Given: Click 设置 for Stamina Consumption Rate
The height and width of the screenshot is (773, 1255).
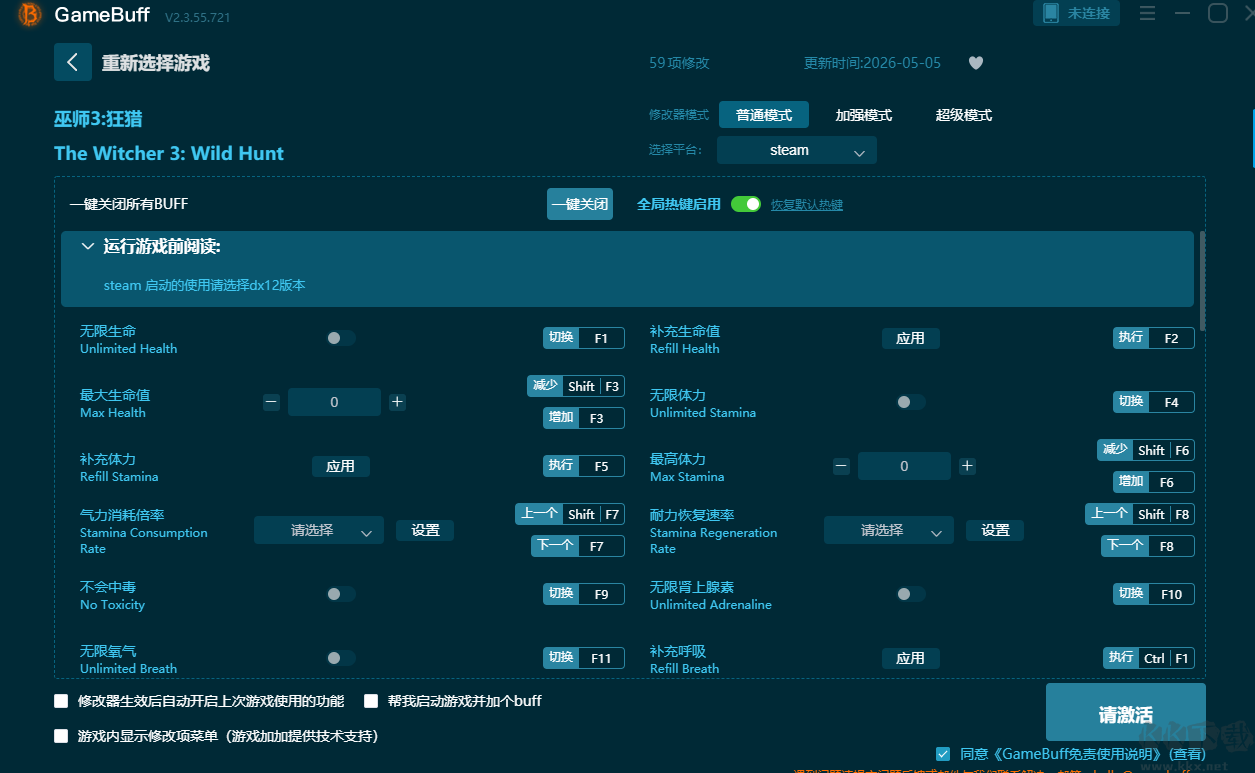Looking at the screenshot, I should pyautogui.click(x=425, y=530).
